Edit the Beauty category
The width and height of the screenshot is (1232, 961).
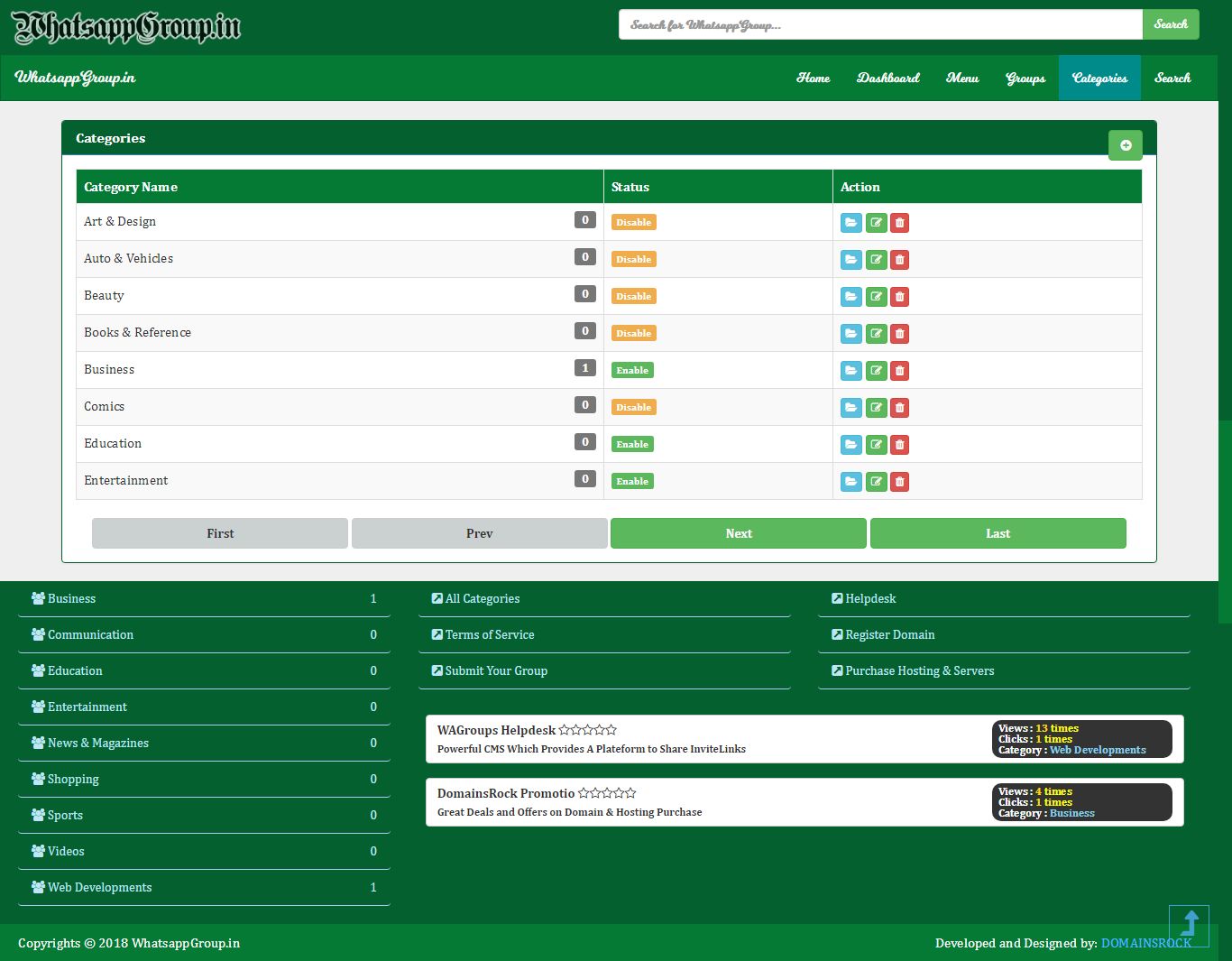click(x=876, y=297)
